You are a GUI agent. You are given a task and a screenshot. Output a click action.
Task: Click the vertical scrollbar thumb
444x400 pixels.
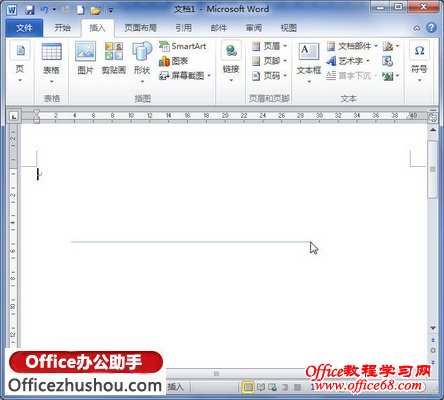(433, 169)
